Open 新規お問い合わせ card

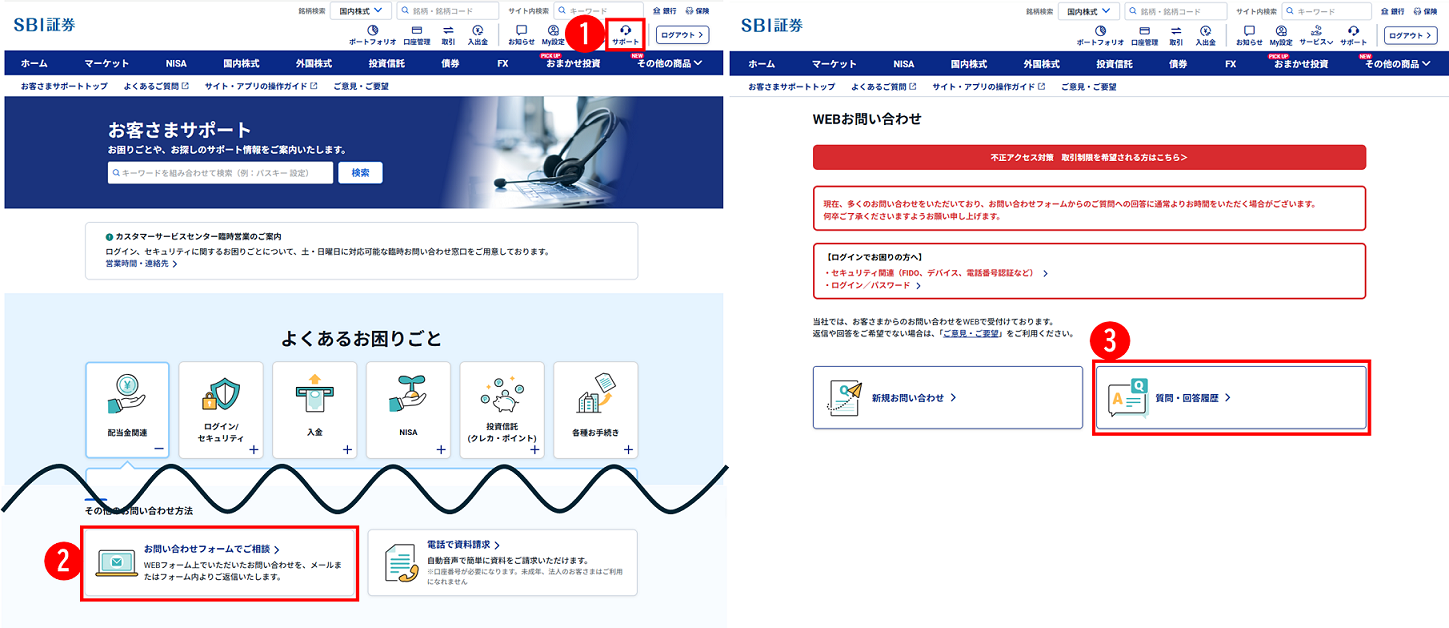(948, 397)
